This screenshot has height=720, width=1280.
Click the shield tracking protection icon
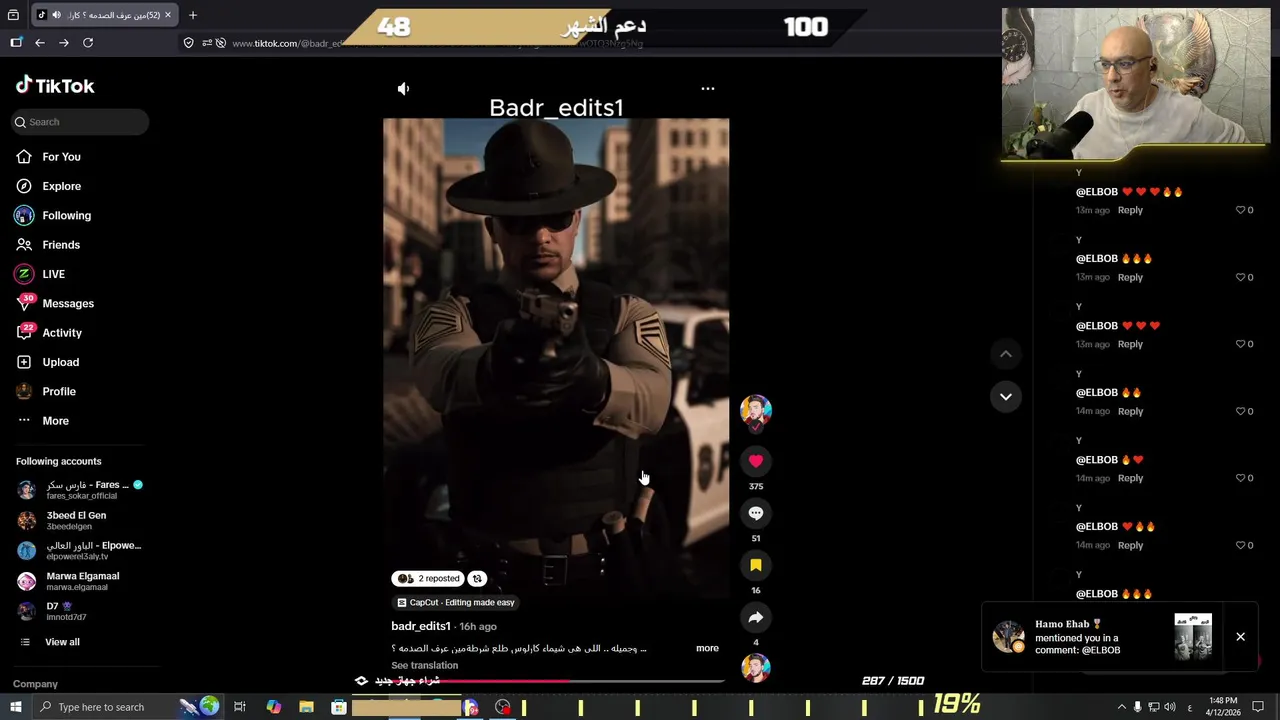(x=188, y=43)
